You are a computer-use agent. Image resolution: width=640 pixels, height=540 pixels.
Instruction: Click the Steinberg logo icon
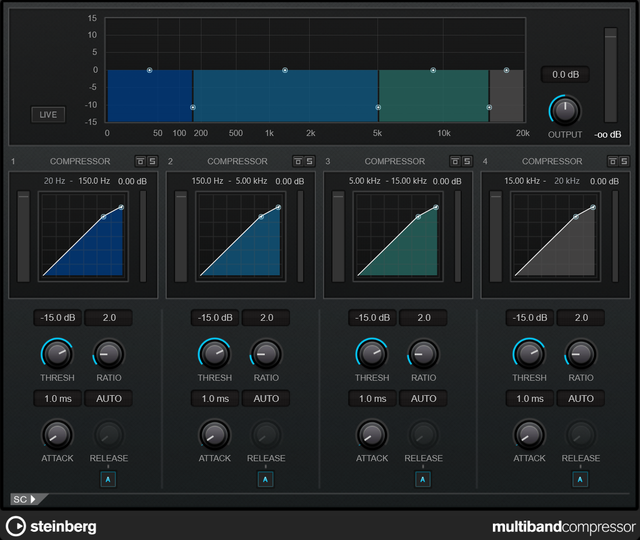pos(16,526)
